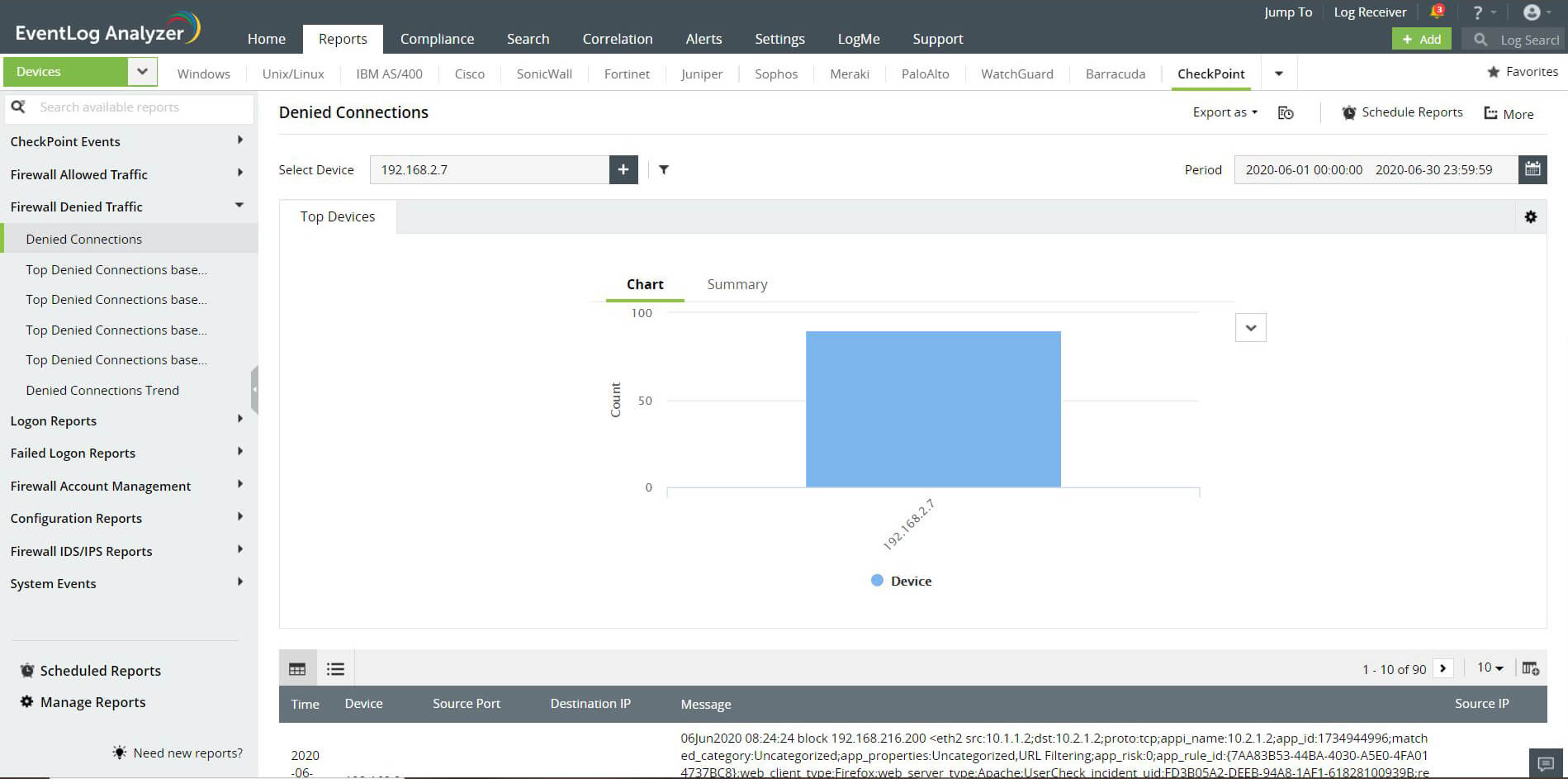Viewport: 1568px width, 779px height.
Task: Open the chart type dropdown chevron
Action: [1251, 327]
